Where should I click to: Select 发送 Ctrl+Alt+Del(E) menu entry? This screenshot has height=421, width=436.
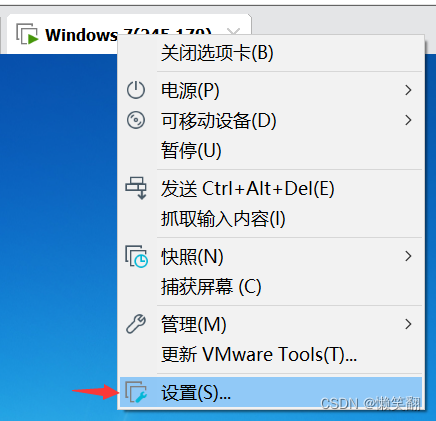point(271,189)
